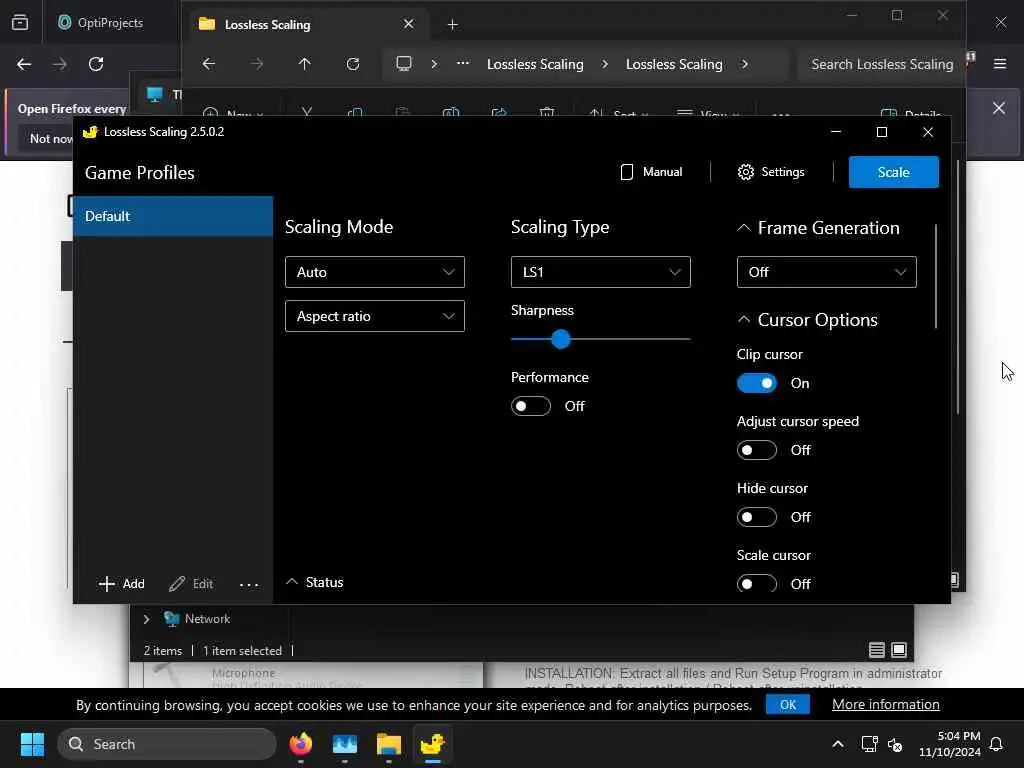Enable the Hide cursor switch
The width and height of the screenshot is (1024, 768).
[757, 517]
